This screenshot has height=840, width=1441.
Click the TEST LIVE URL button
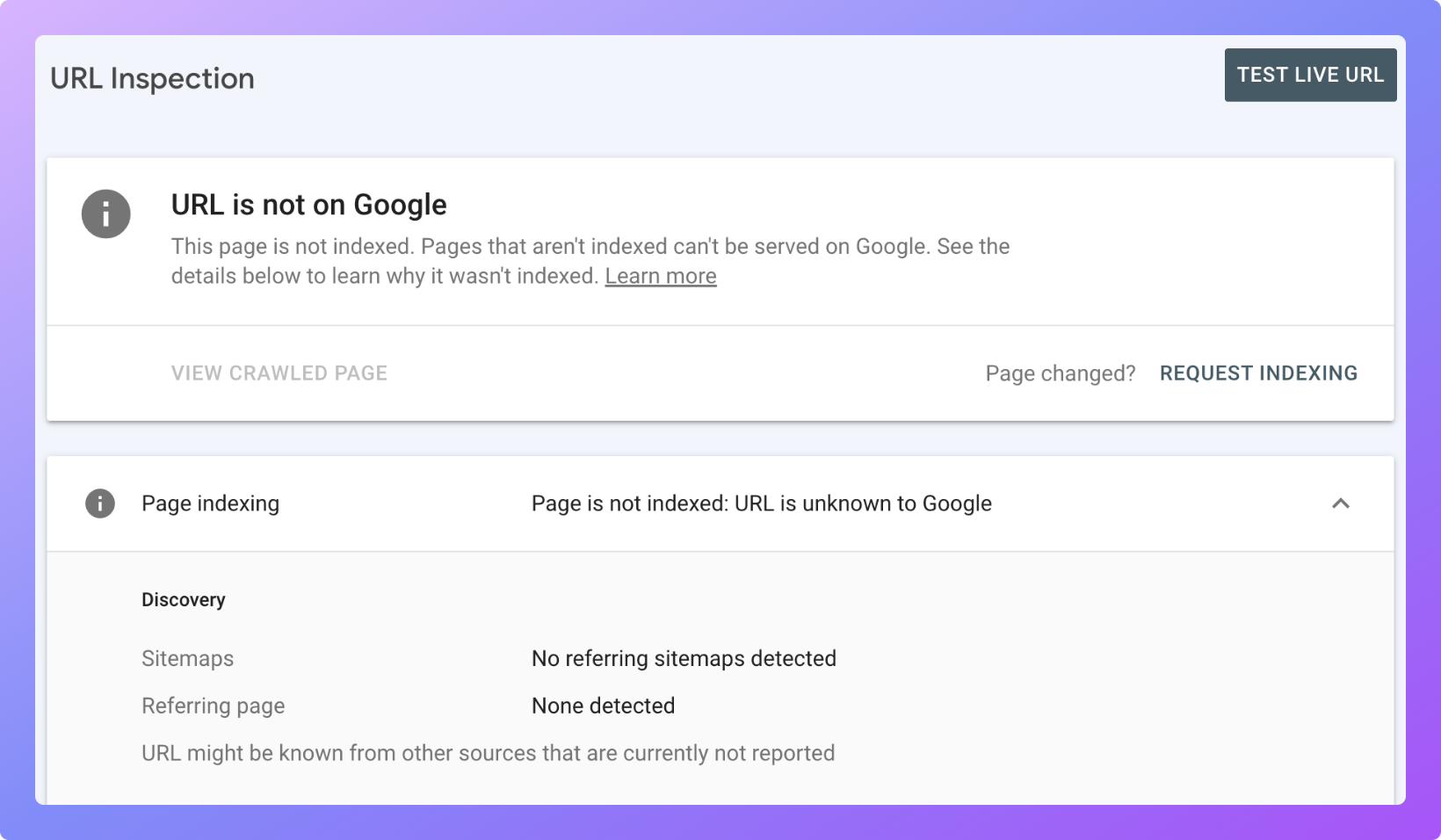1309,75
